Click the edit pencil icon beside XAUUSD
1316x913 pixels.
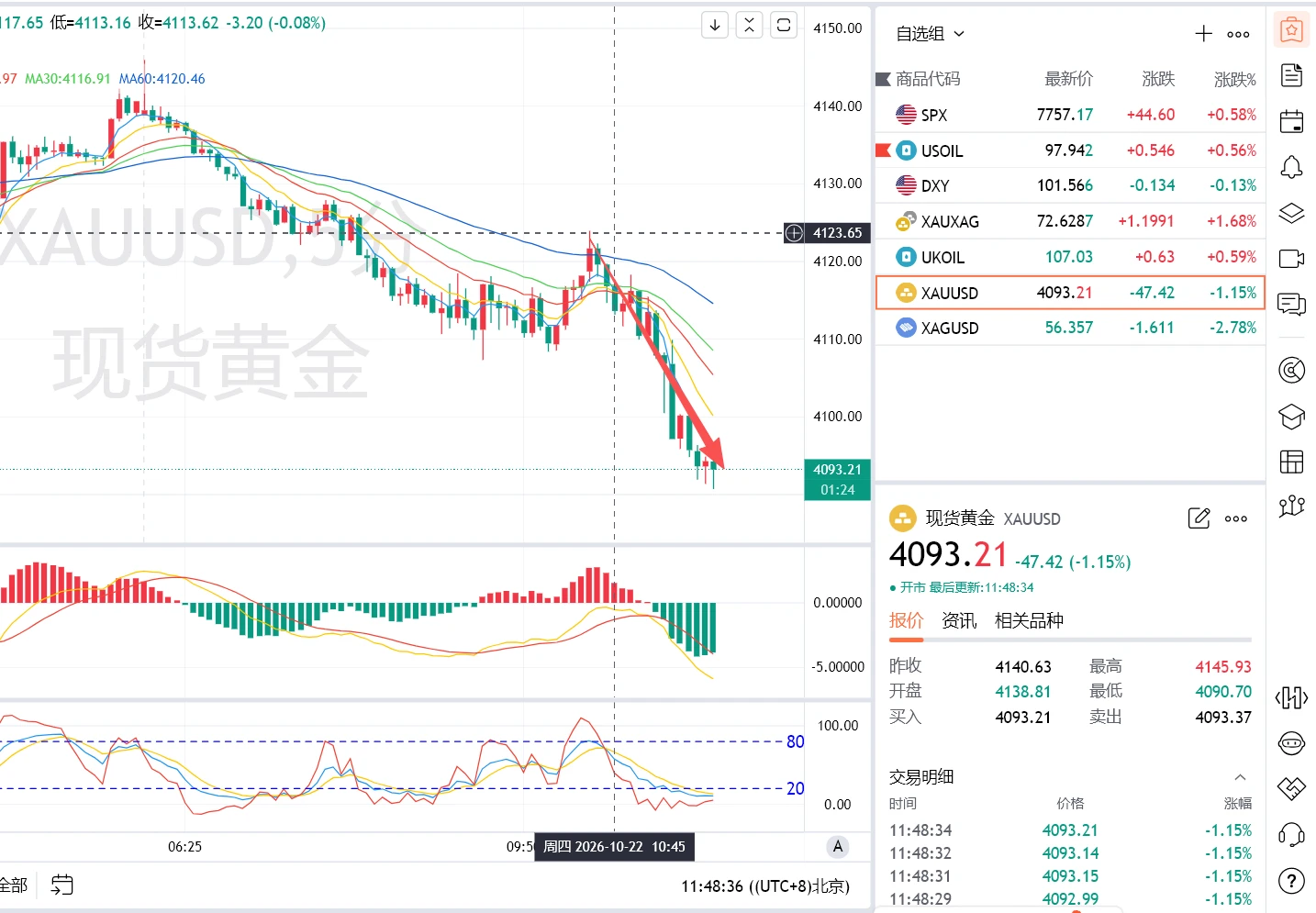pos(1199,518)
